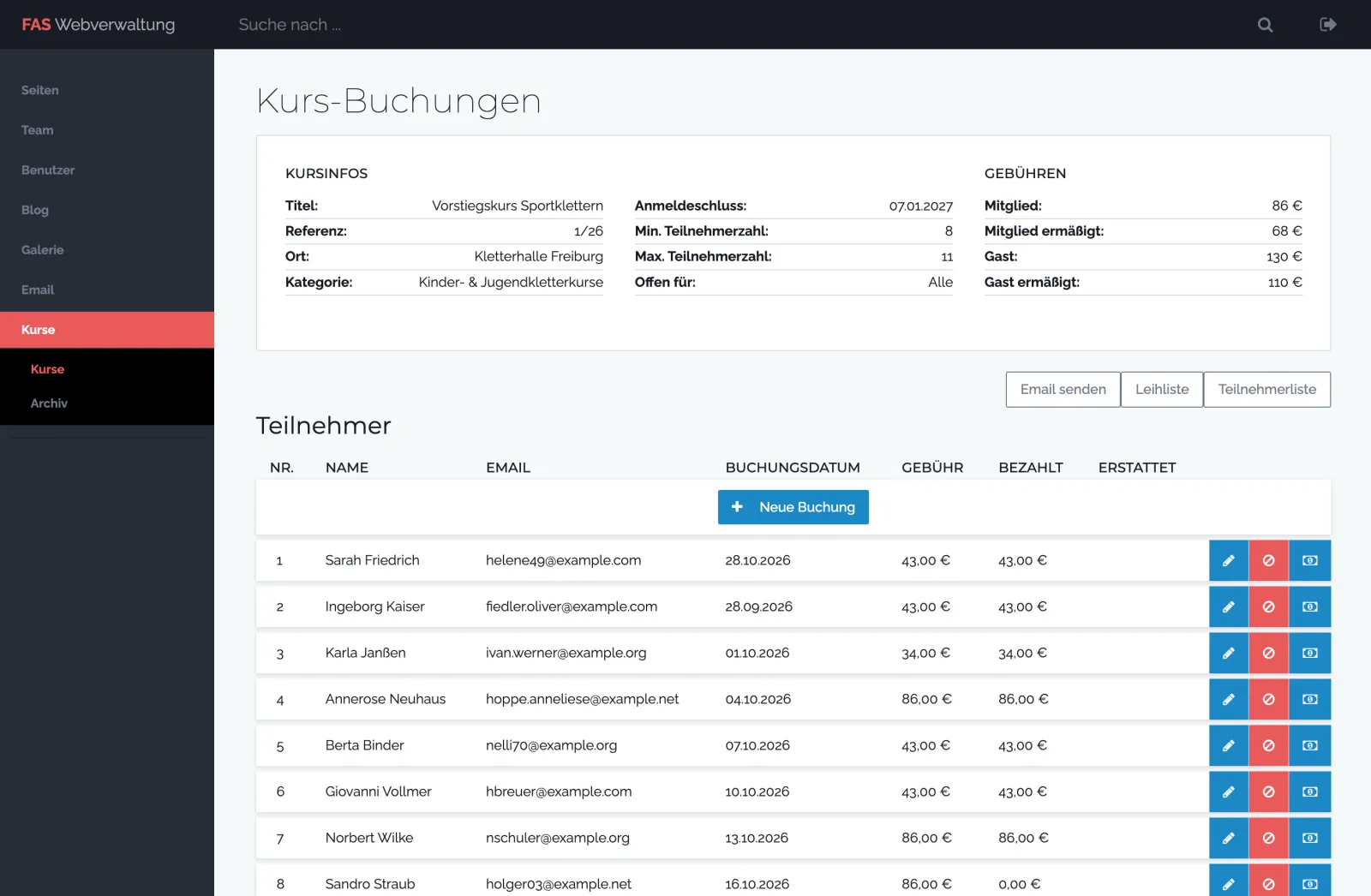
Task: Open the payment icon for Sarah Friedrich
Action: [x=1310, y=560]
